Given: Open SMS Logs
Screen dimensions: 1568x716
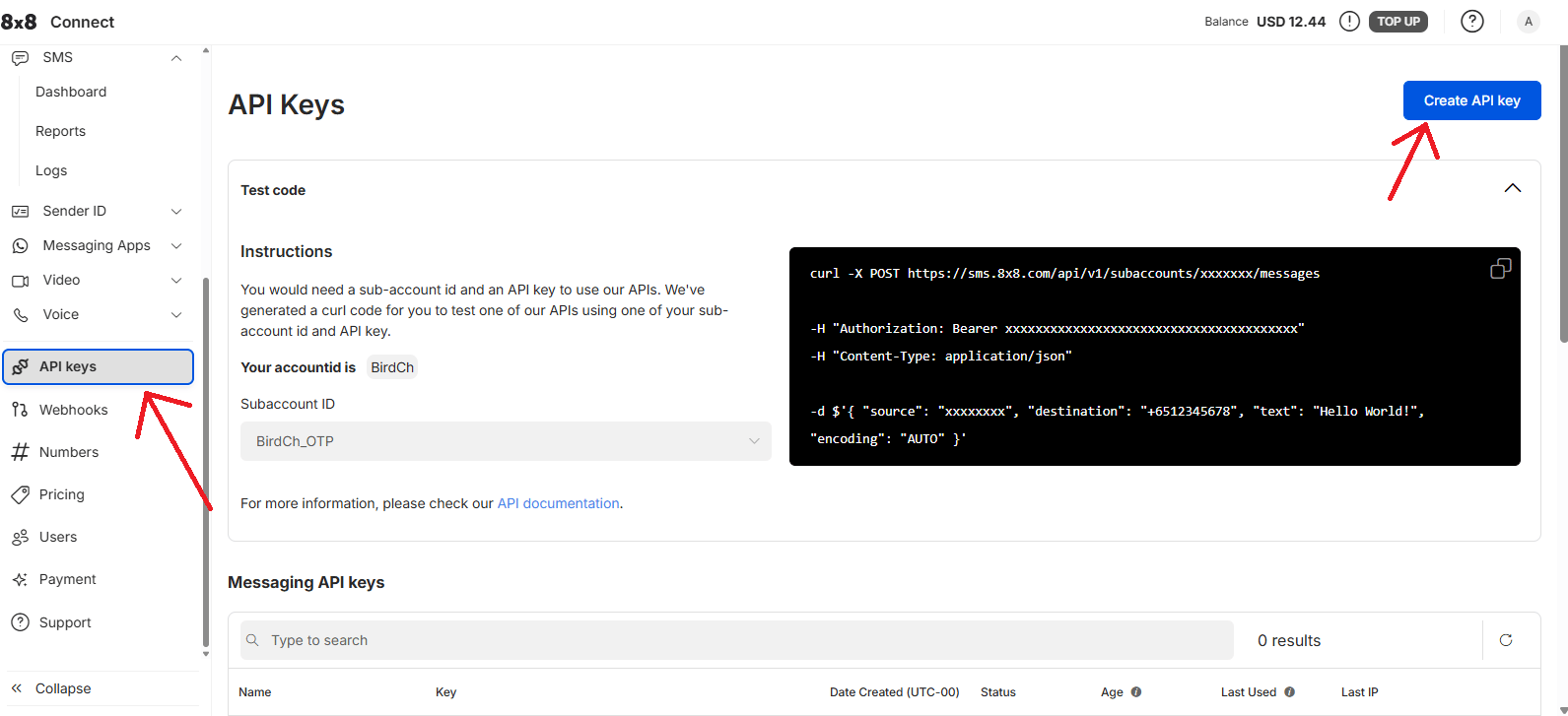Looking at the screenshot, I should pos(51,170).
